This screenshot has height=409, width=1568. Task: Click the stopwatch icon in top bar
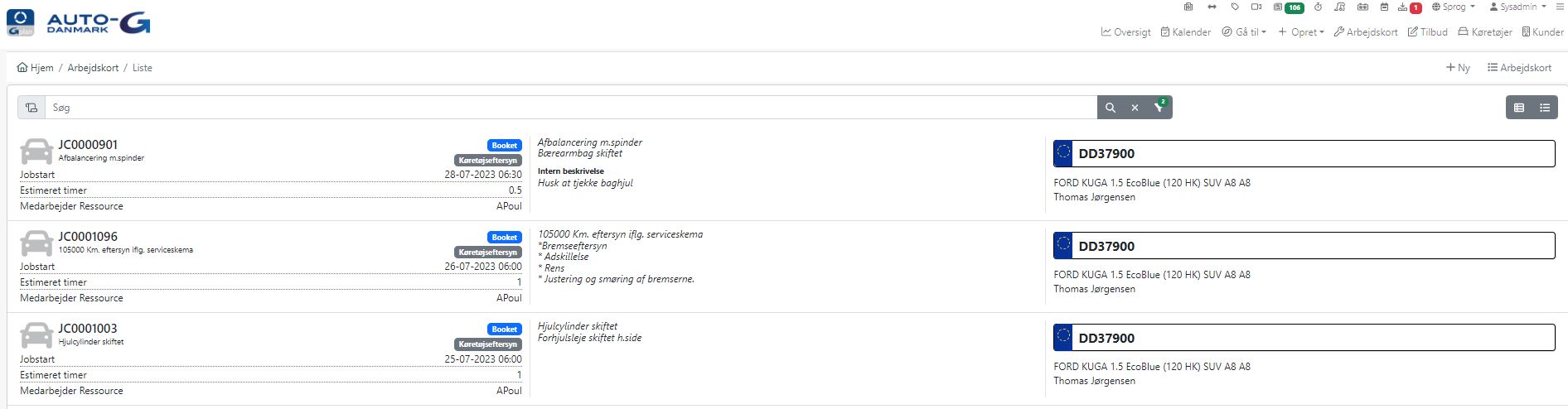tap(1318, 7)
